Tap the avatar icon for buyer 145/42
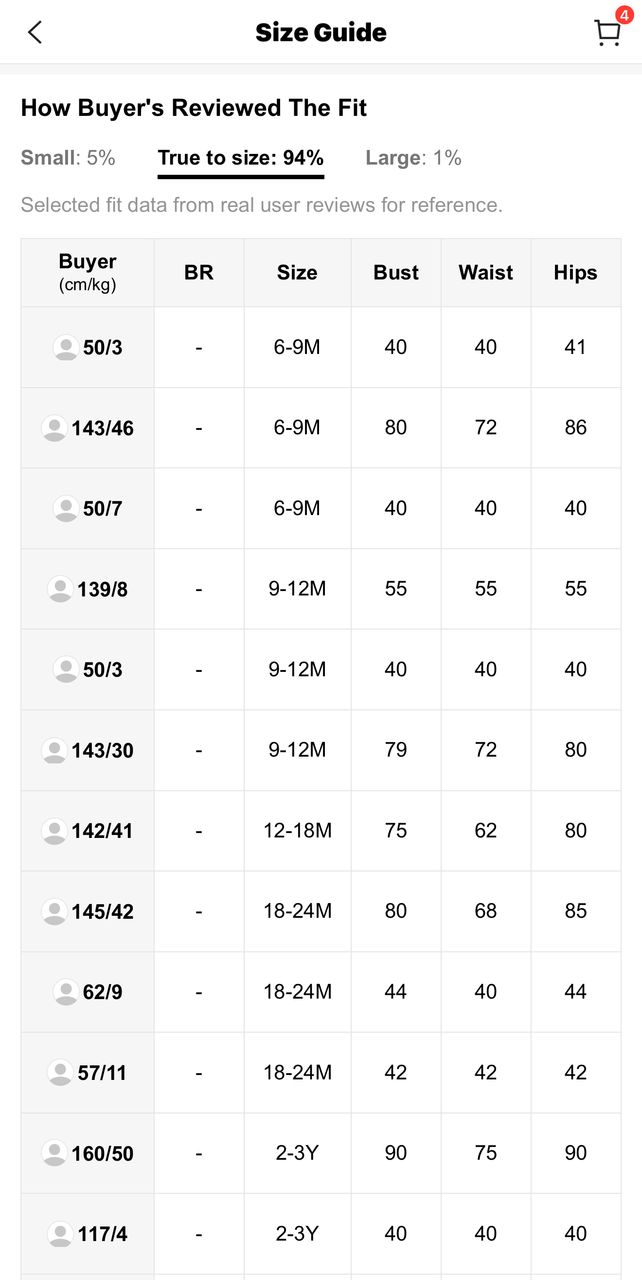 click(x=54, y=911)
